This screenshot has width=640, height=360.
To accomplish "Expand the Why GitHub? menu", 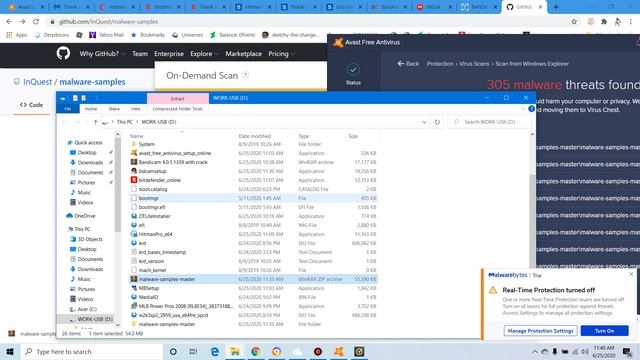I will [102, 53].
